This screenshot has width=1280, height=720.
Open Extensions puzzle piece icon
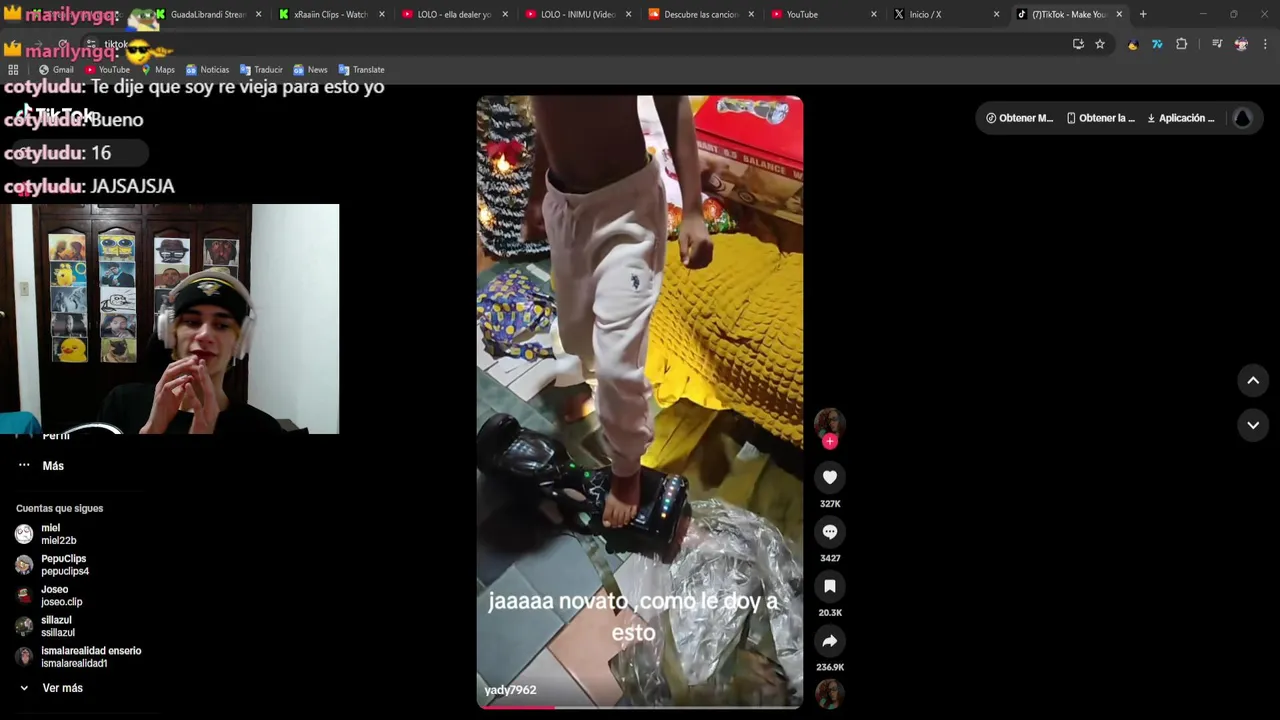click(1181, 44)
